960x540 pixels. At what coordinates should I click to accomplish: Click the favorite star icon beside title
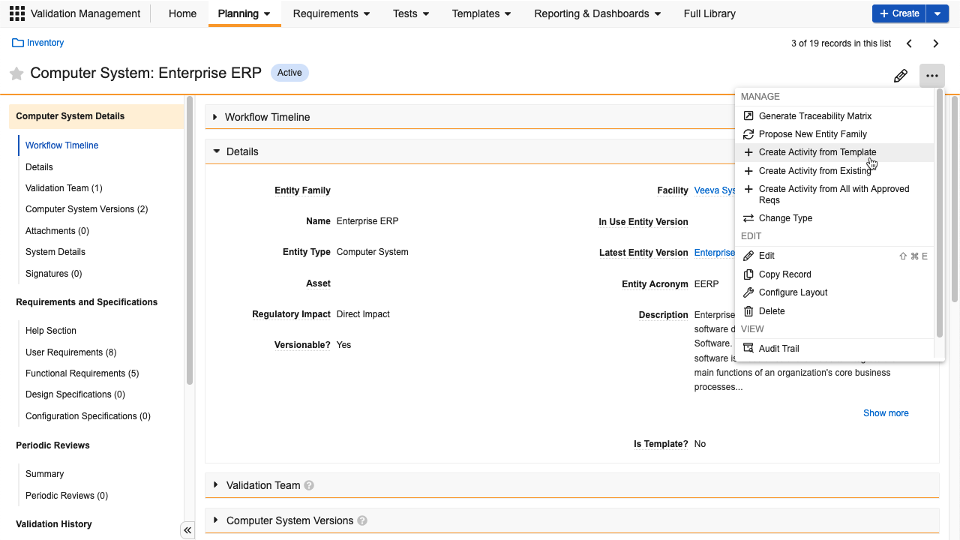point(16,74)
